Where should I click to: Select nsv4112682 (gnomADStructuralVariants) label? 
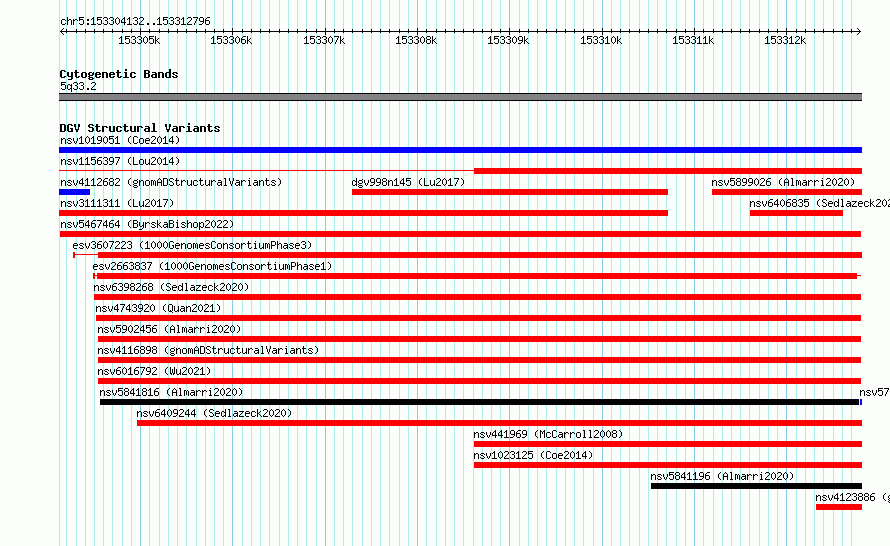(x=171, y=182)
